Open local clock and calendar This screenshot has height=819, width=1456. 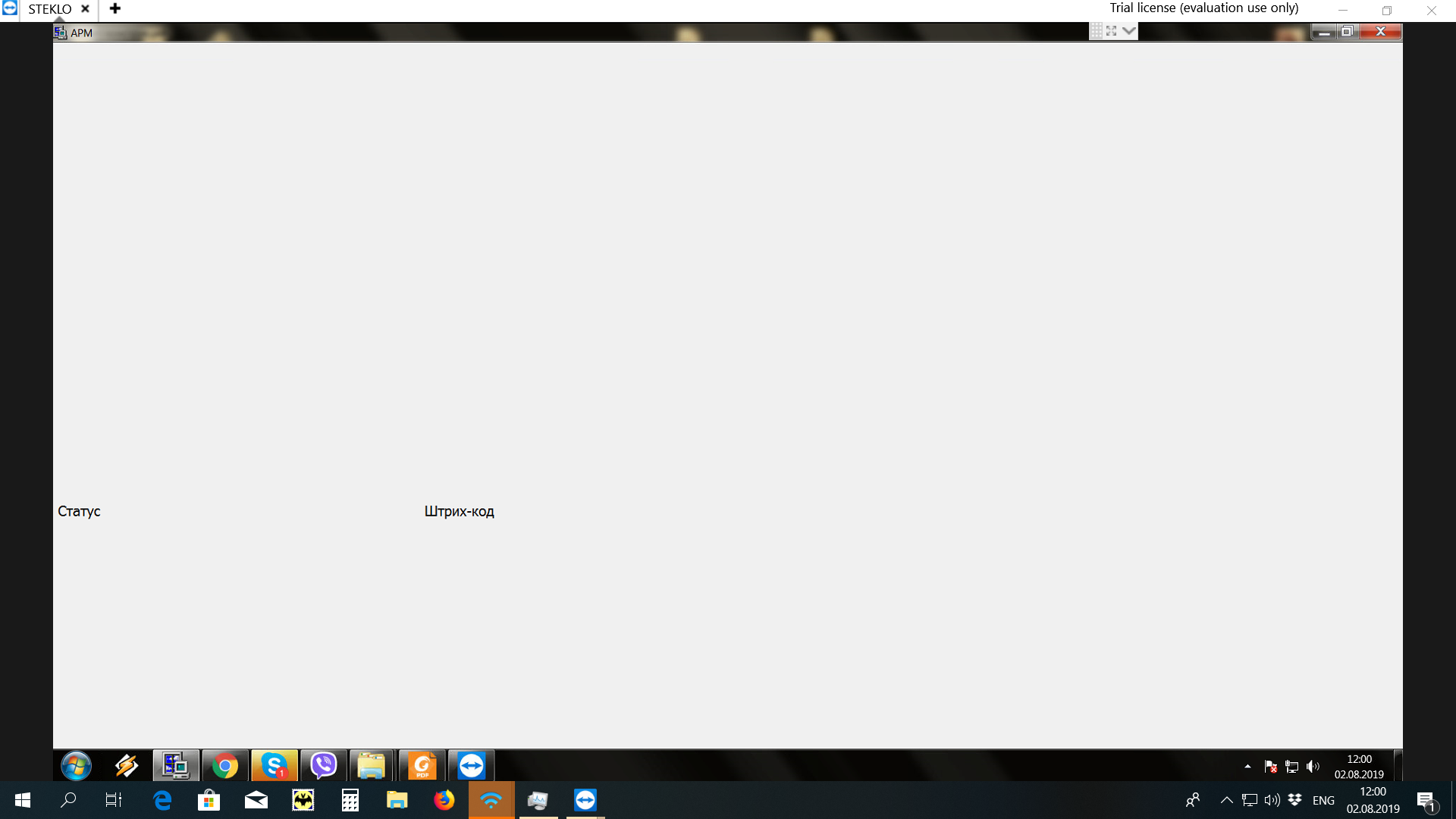[1373, 800]
